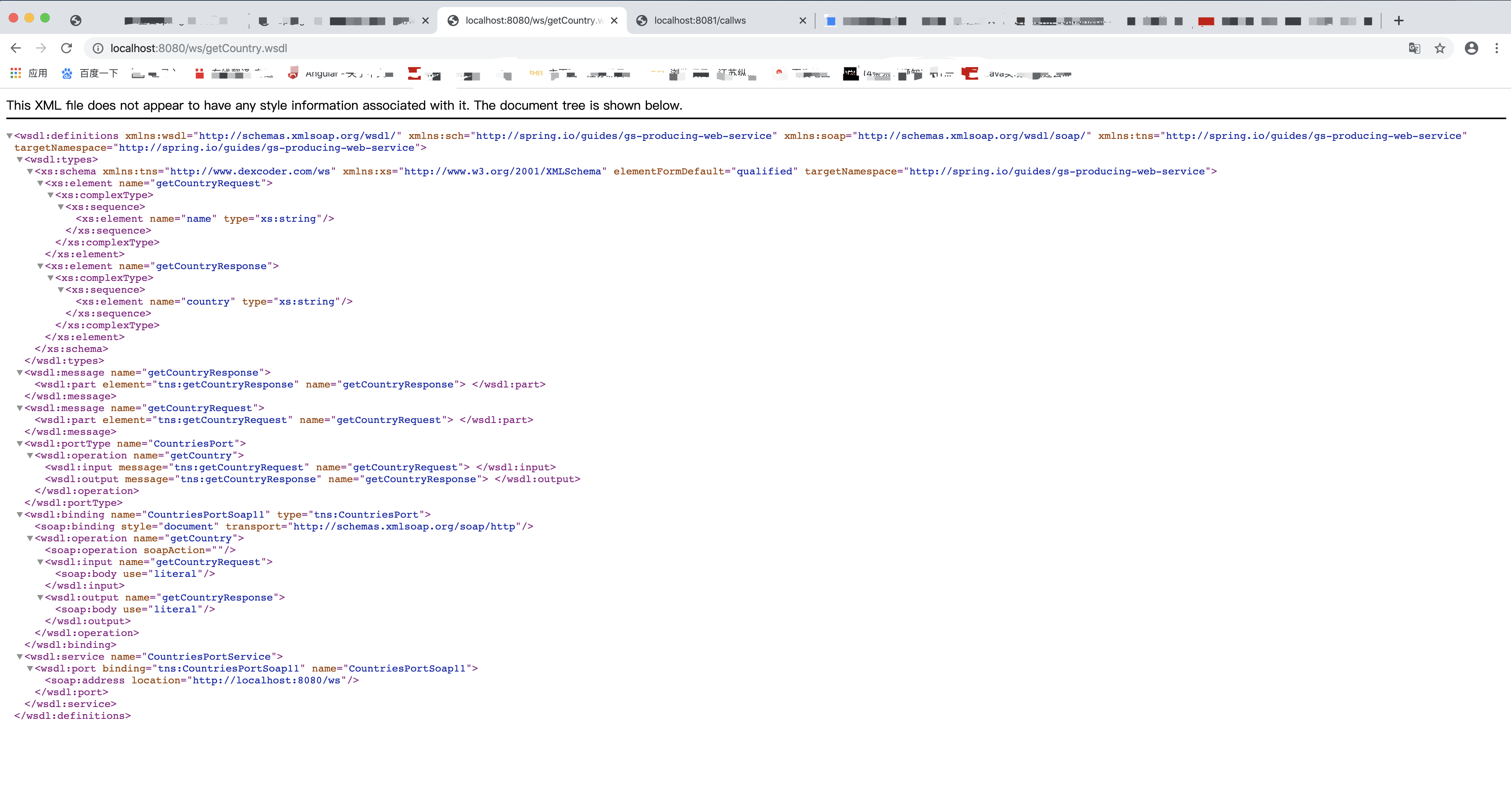Close the localhost:8080/ws/getCountry tab
Image resolution: width=1511 pixels, height=812 pixels.
point(614,21)
